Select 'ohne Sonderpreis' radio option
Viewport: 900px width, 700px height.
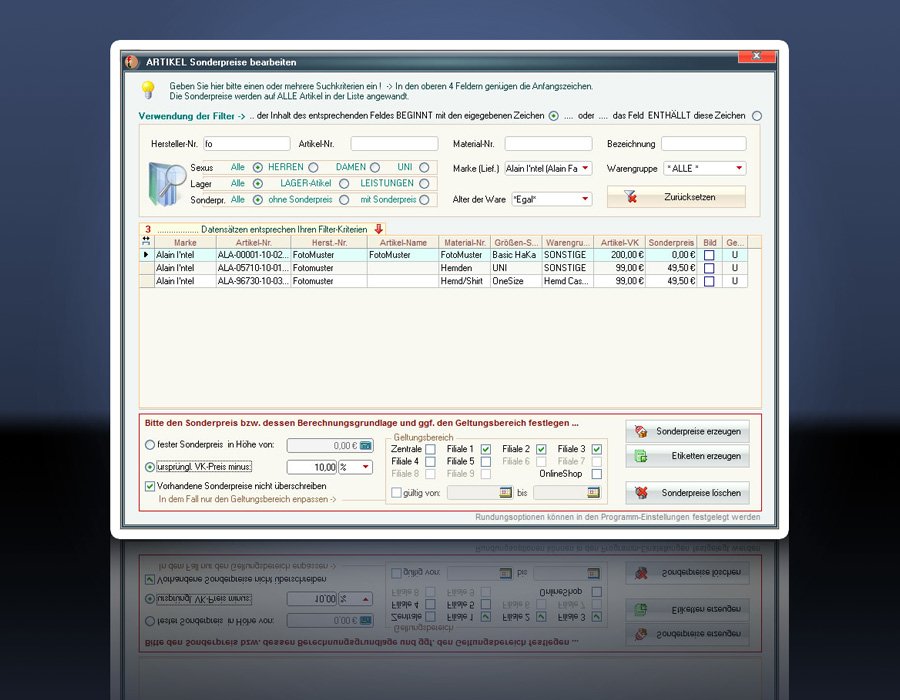(344, 200)
